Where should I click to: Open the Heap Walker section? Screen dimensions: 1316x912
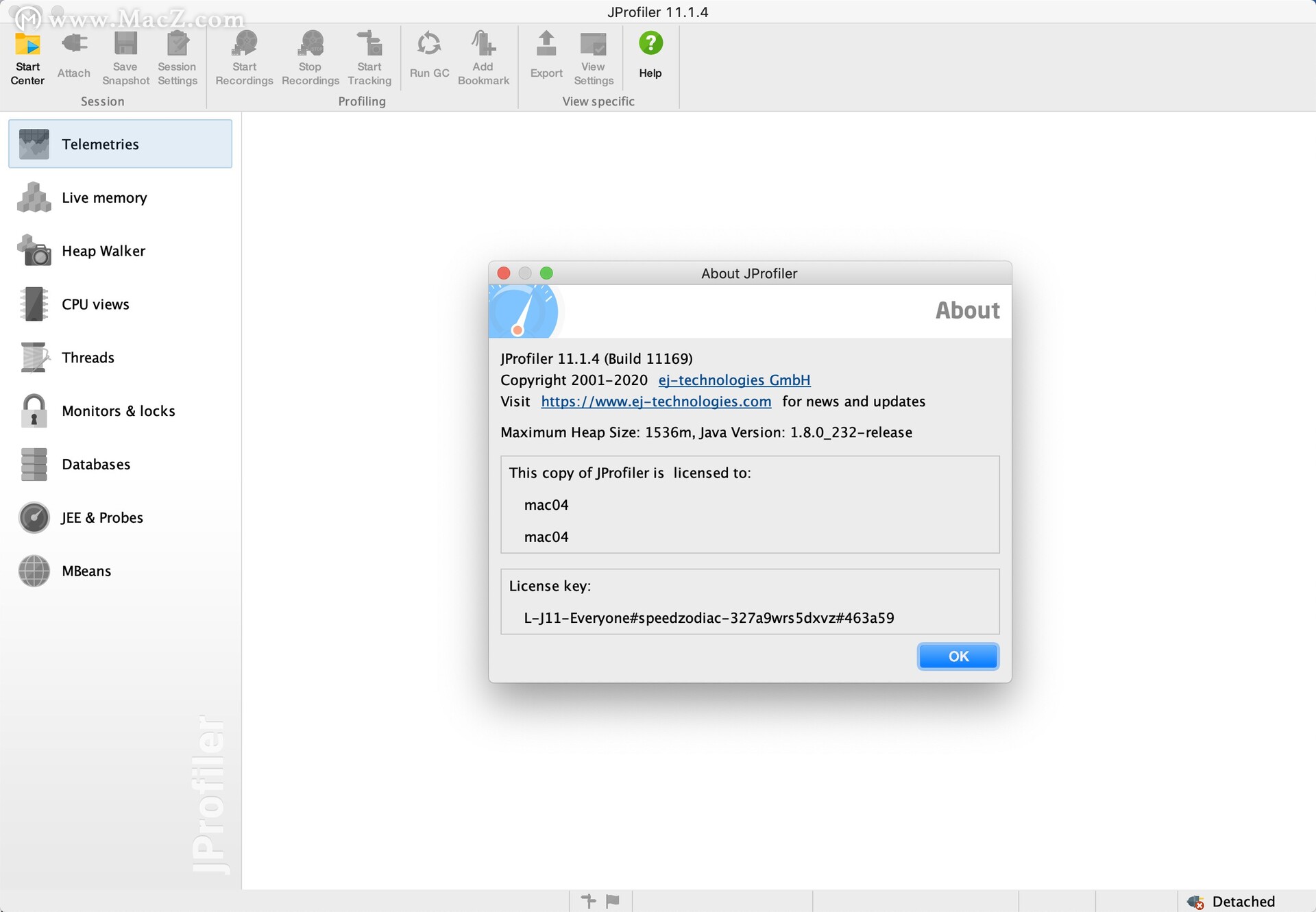[120, 251]
